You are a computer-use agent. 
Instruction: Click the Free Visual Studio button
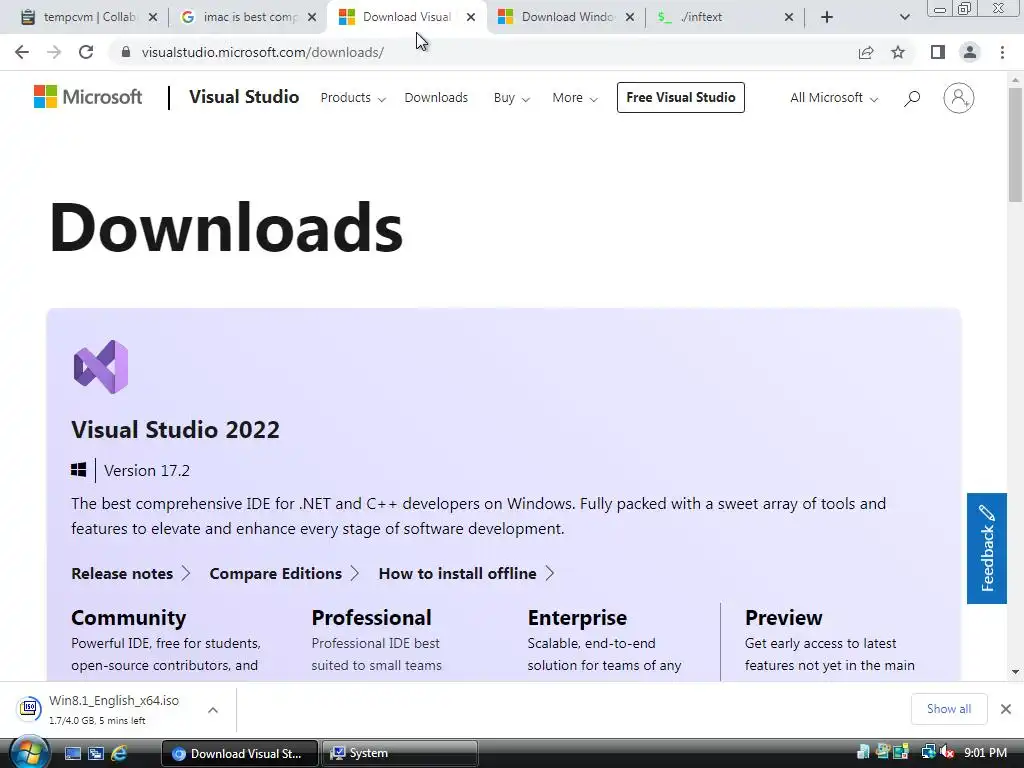coord(680,97)
